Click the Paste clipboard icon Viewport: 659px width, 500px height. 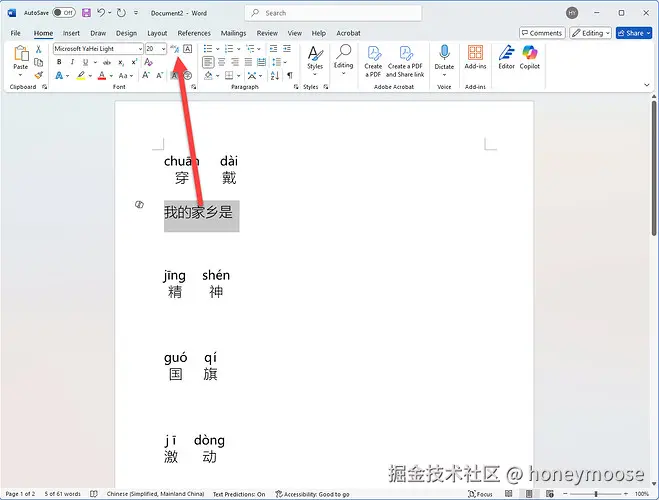[21, 54]
